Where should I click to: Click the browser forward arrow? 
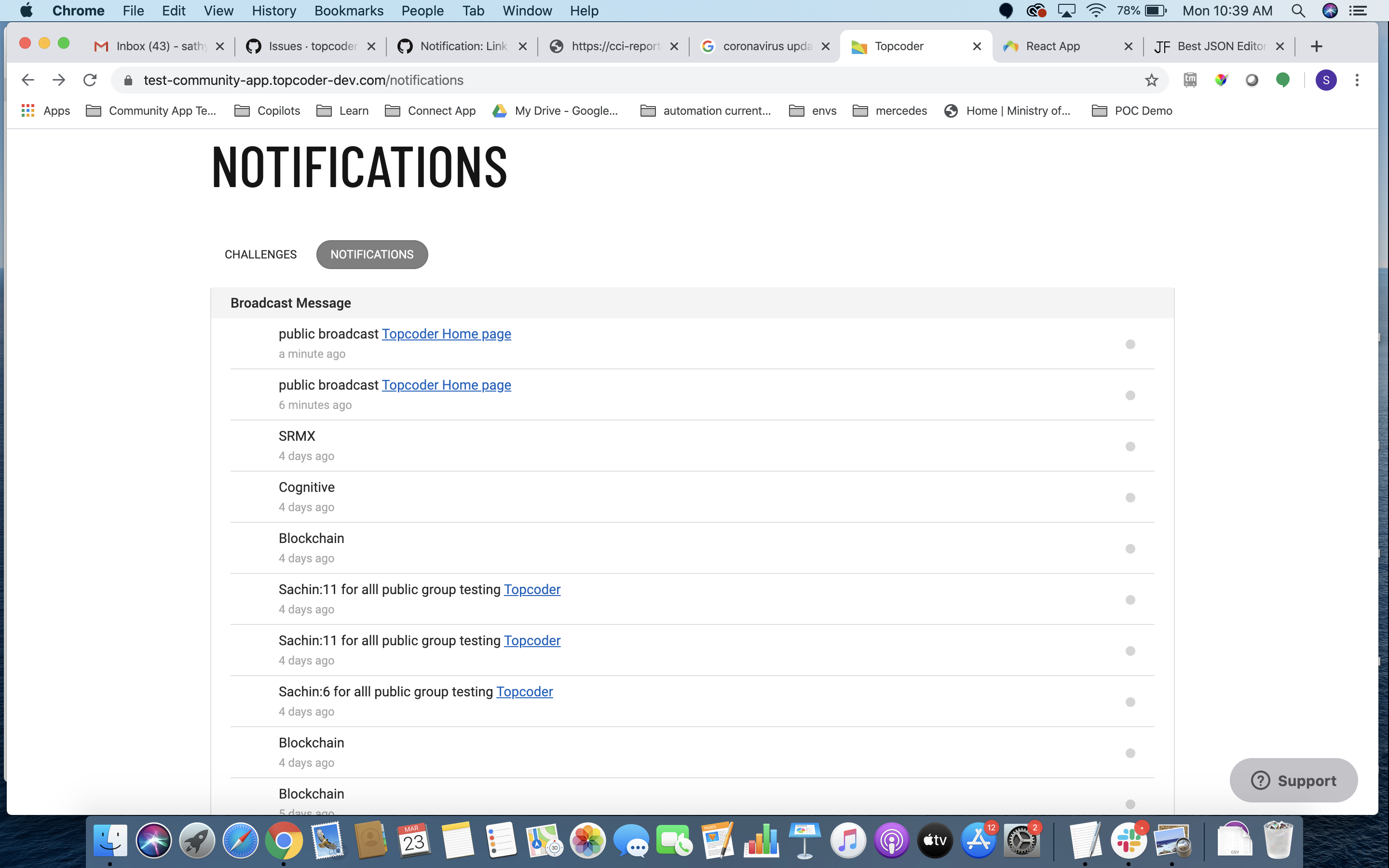tap(58, 80)
